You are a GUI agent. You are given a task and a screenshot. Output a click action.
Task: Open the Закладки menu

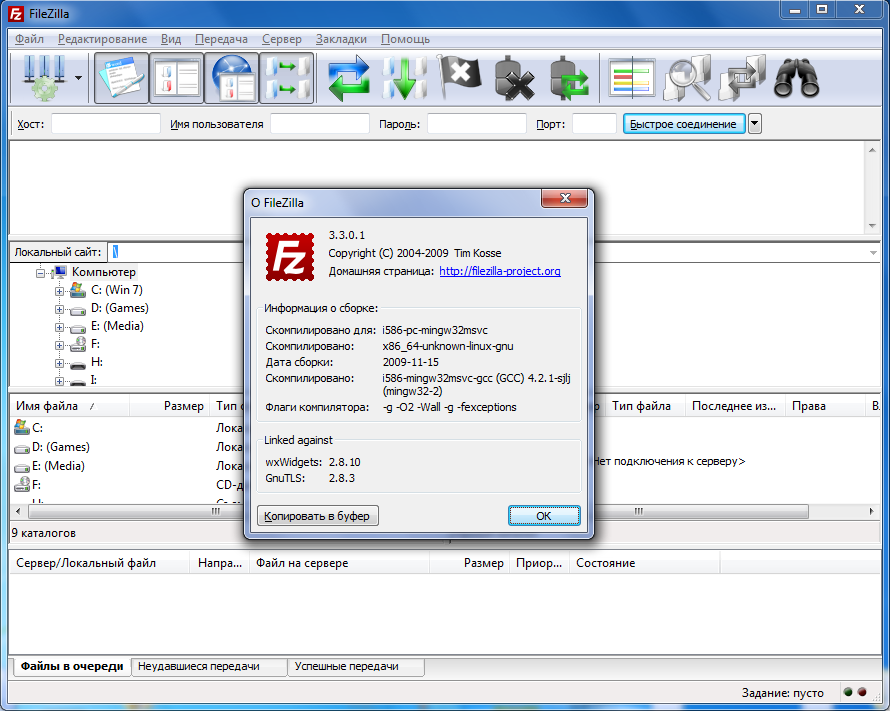[x=341, y=39]
